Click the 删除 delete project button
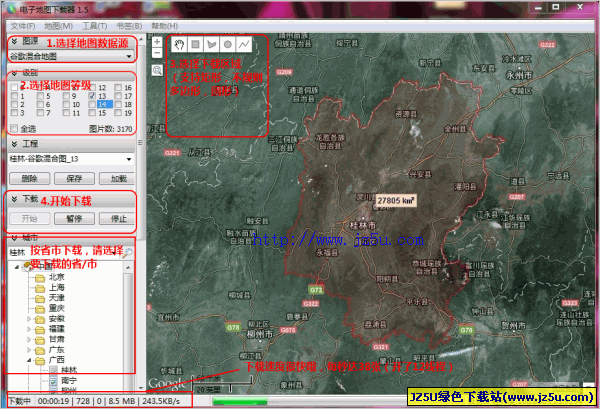 pos(29,178)
